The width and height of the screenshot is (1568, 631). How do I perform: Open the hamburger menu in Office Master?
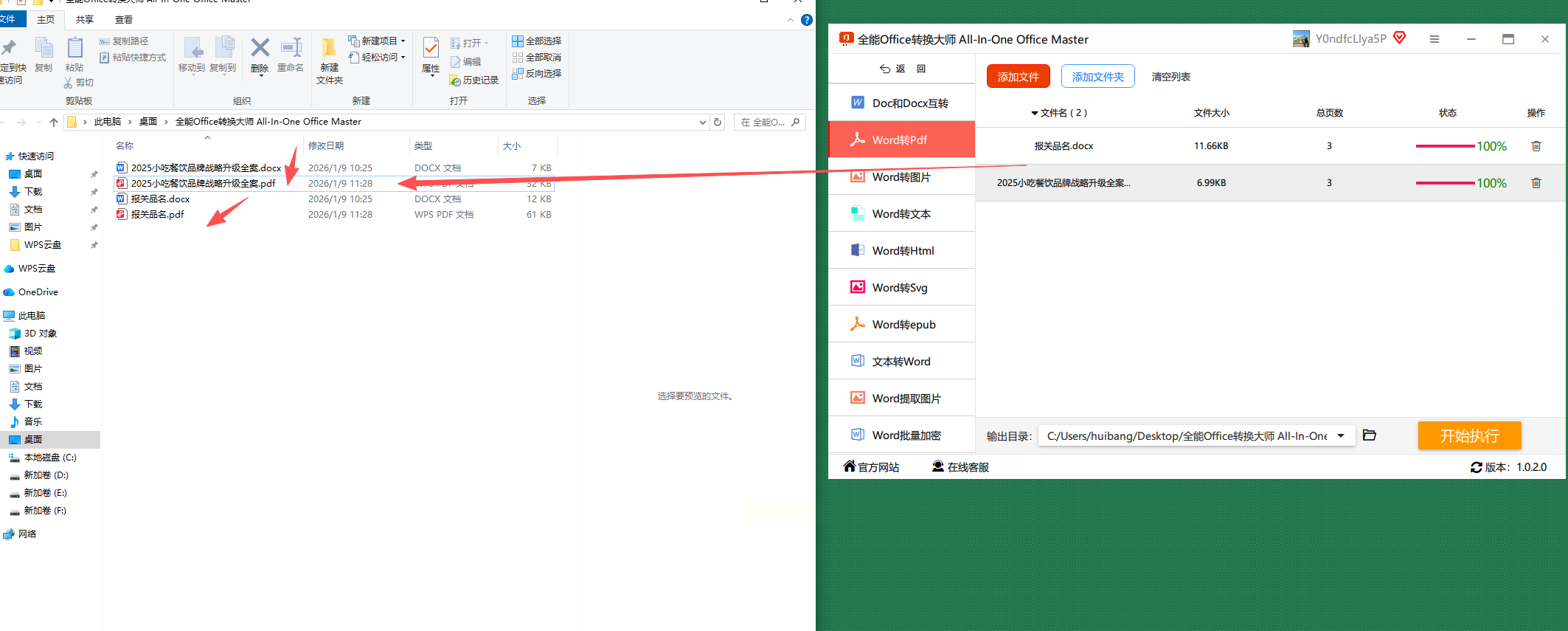click(x=1435, y=39)
